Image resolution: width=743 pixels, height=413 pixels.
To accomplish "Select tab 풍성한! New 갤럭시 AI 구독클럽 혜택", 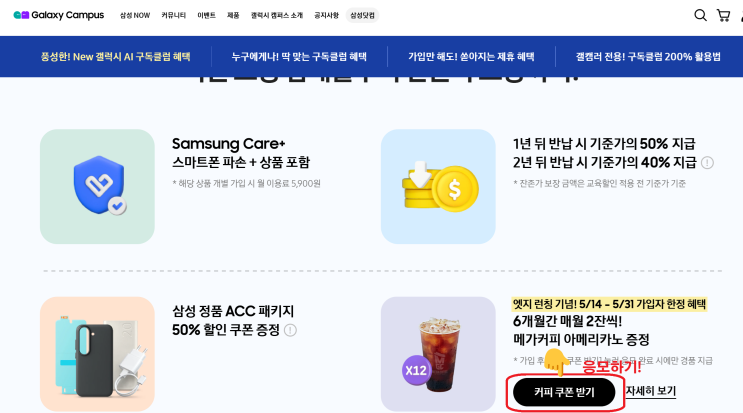I will [116, 57].
